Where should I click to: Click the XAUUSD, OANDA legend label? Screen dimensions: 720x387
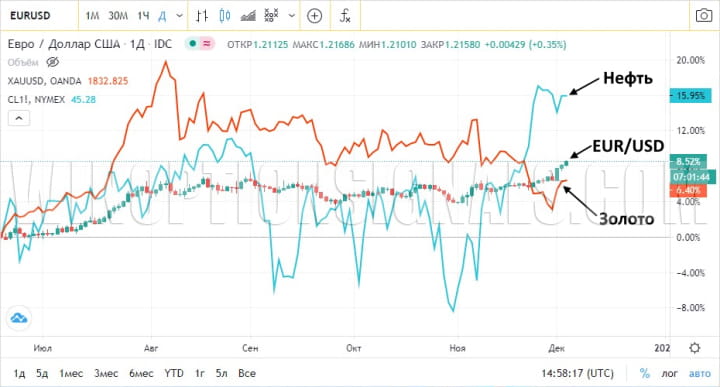45,81
